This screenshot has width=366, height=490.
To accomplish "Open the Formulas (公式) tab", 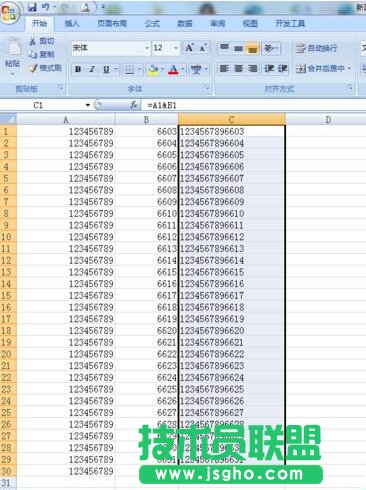I will point(152,24).
